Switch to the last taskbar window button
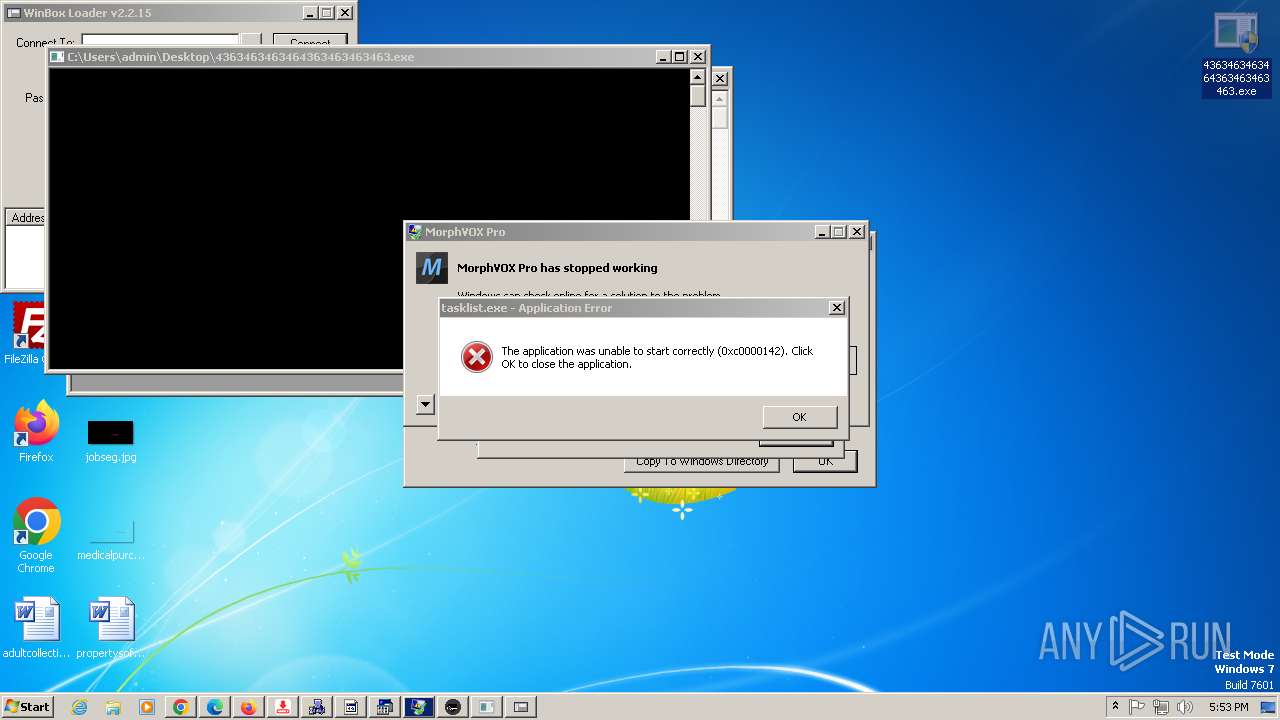1280x720 pixels. point(521,707)
